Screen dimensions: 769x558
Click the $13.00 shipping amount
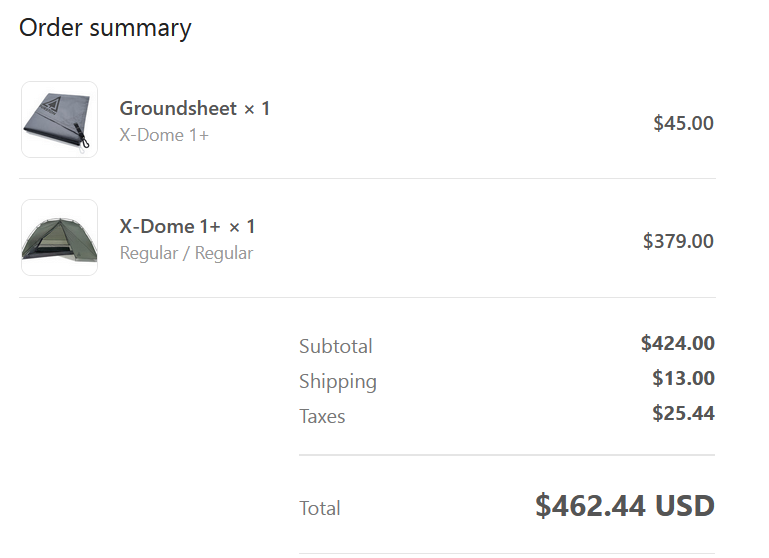click(x=683, y=378)
